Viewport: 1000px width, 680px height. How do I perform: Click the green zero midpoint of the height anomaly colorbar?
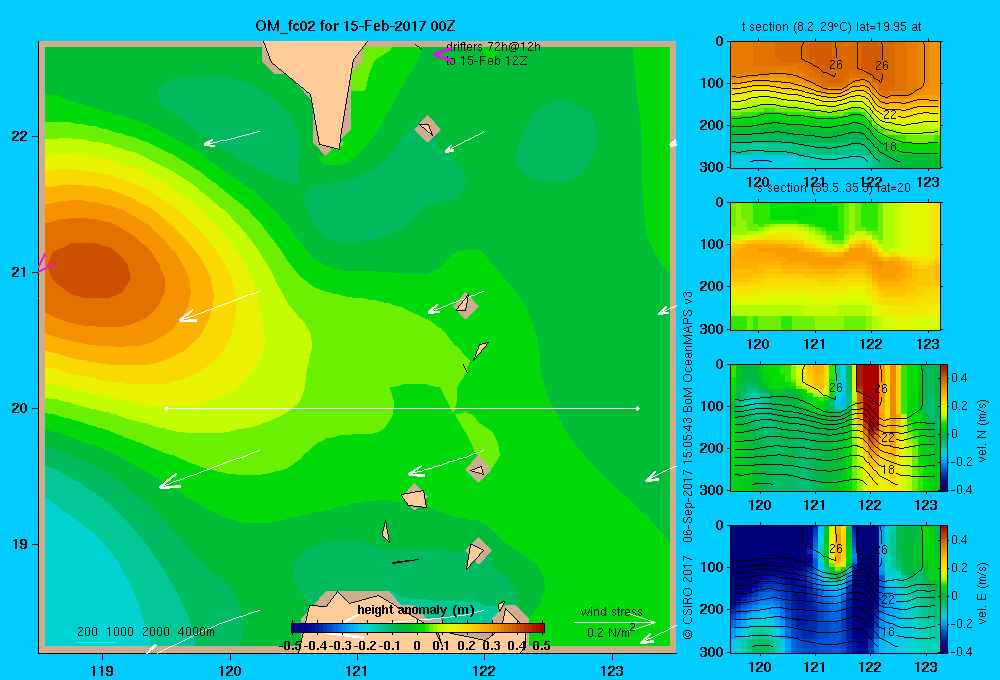pyautogui.click(x=417, y=628)
